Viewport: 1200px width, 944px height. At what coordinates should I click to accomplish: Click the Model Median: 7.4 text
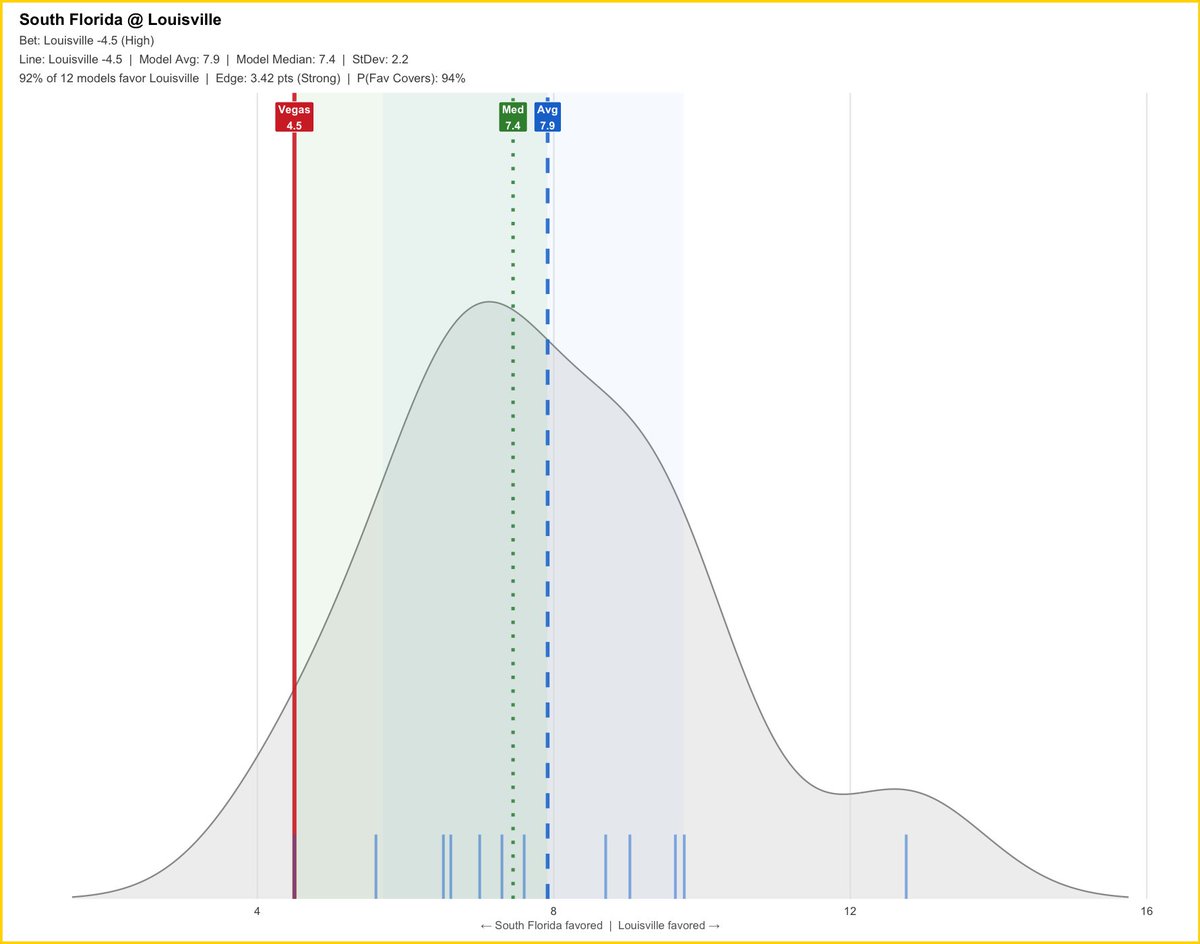click(285, 60)
